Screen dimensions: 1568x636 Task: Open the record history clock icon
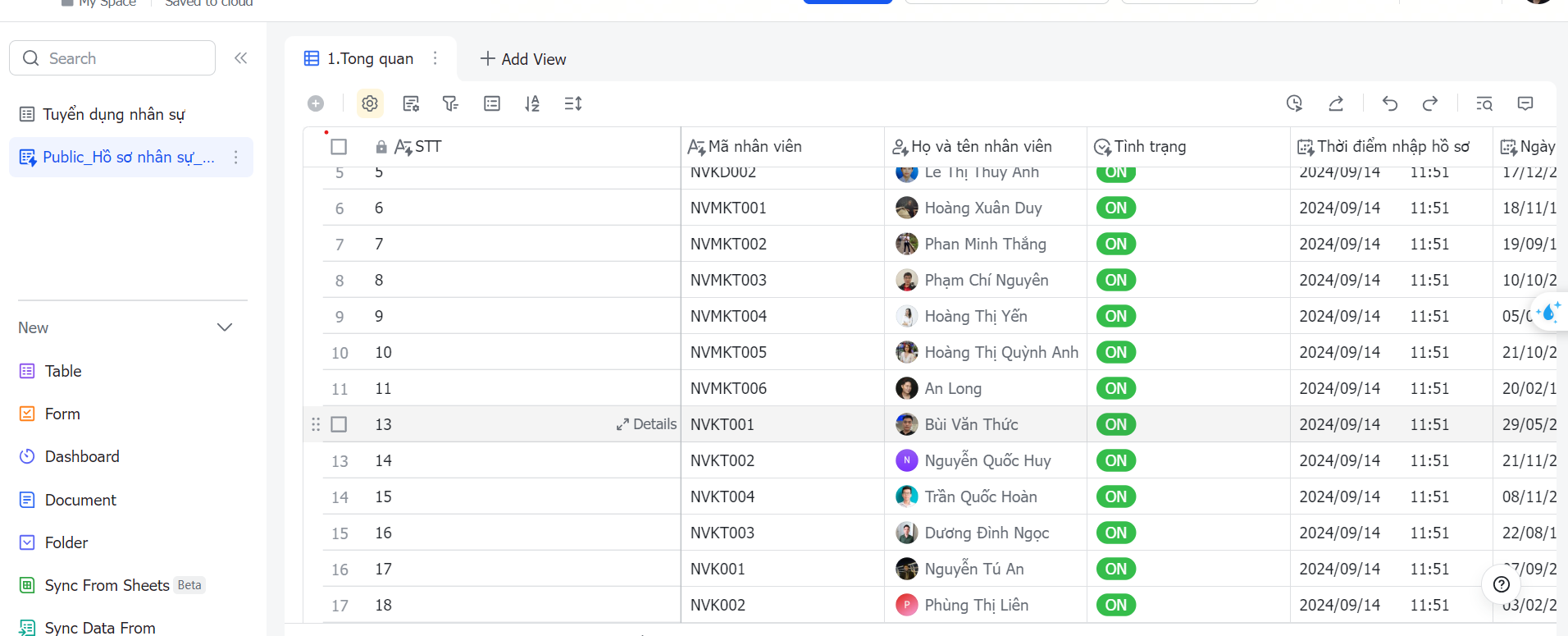1294,103
